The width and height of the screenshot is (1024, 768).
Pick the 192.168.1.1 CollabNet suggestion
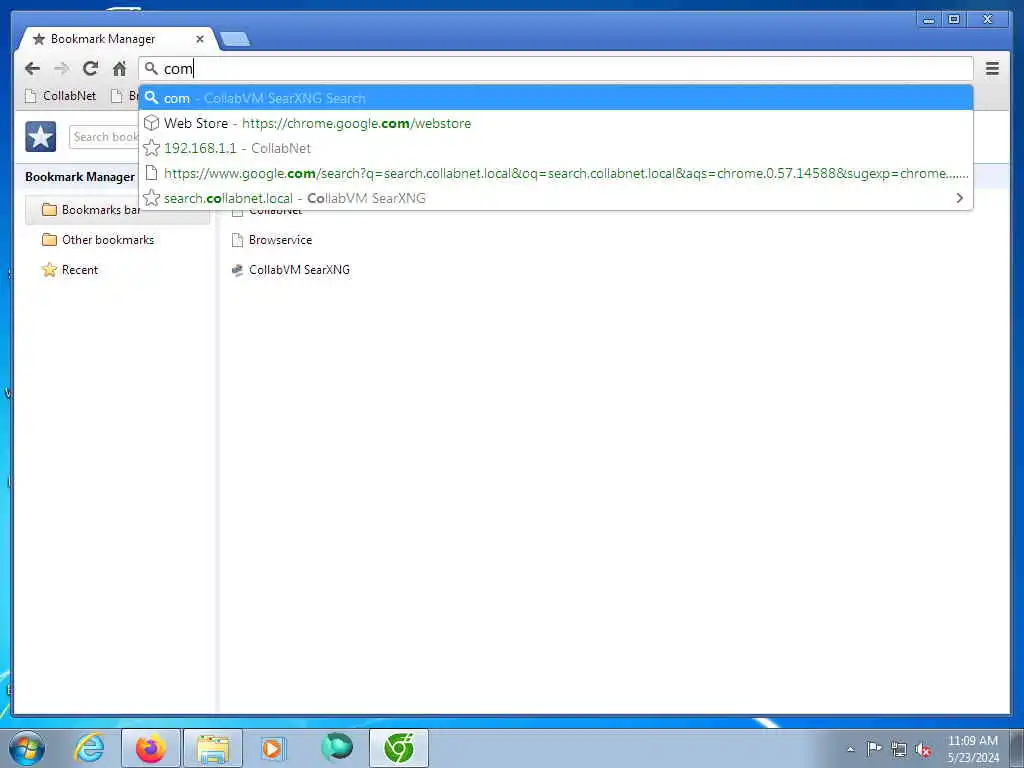(x=556, y=148)
